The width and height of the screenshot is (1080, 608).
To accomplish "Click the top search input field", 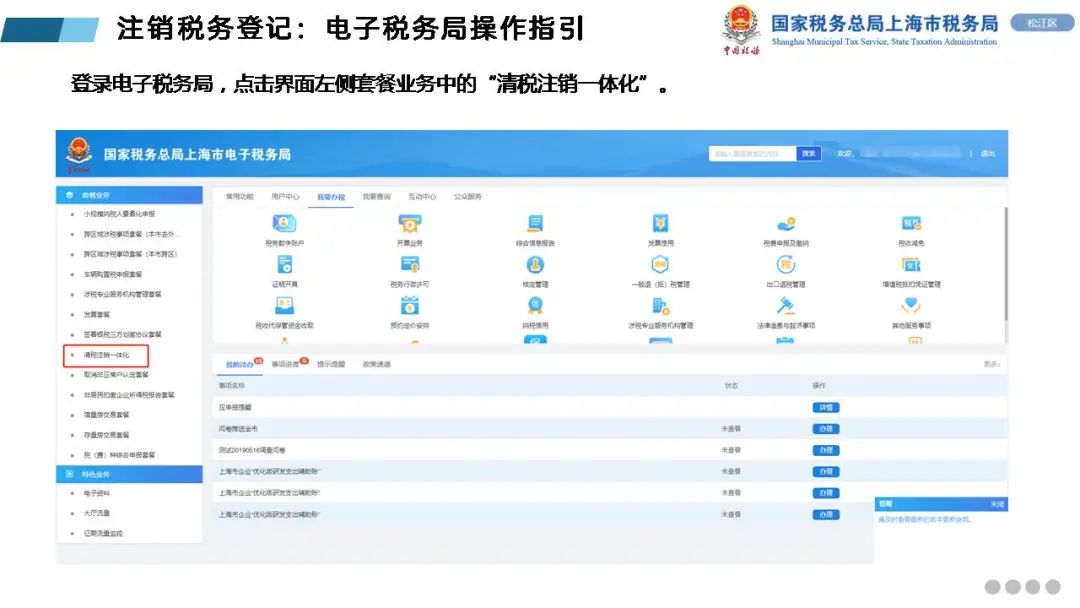I will tap(752, 153).
